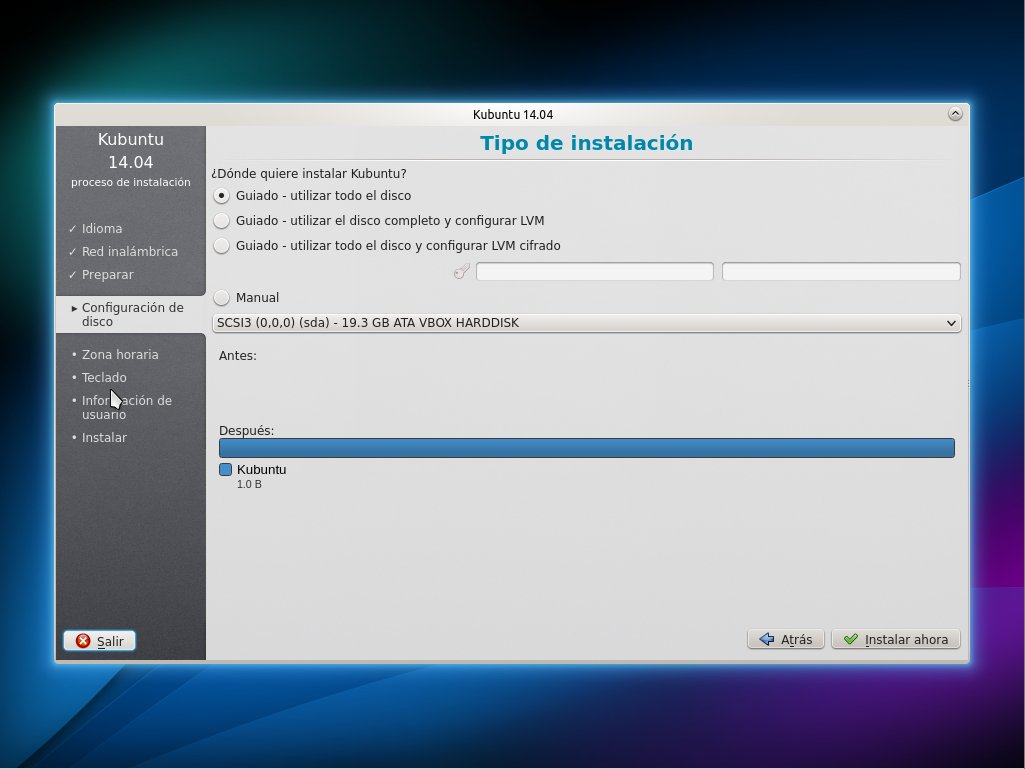This screenshot has height=769, width=1025.
Task: Click the Red inalámbrica step
Action: pos(129,252)
